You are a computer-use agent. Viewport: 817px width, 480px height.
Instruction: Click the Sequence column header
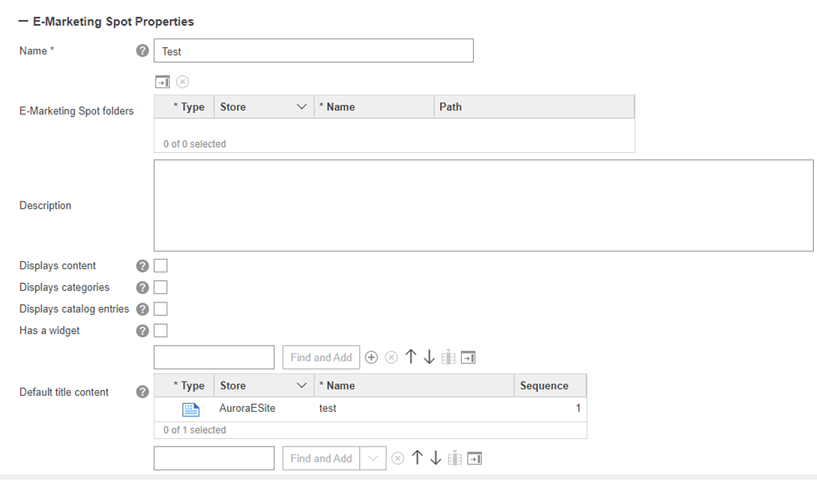click(544, 386)
